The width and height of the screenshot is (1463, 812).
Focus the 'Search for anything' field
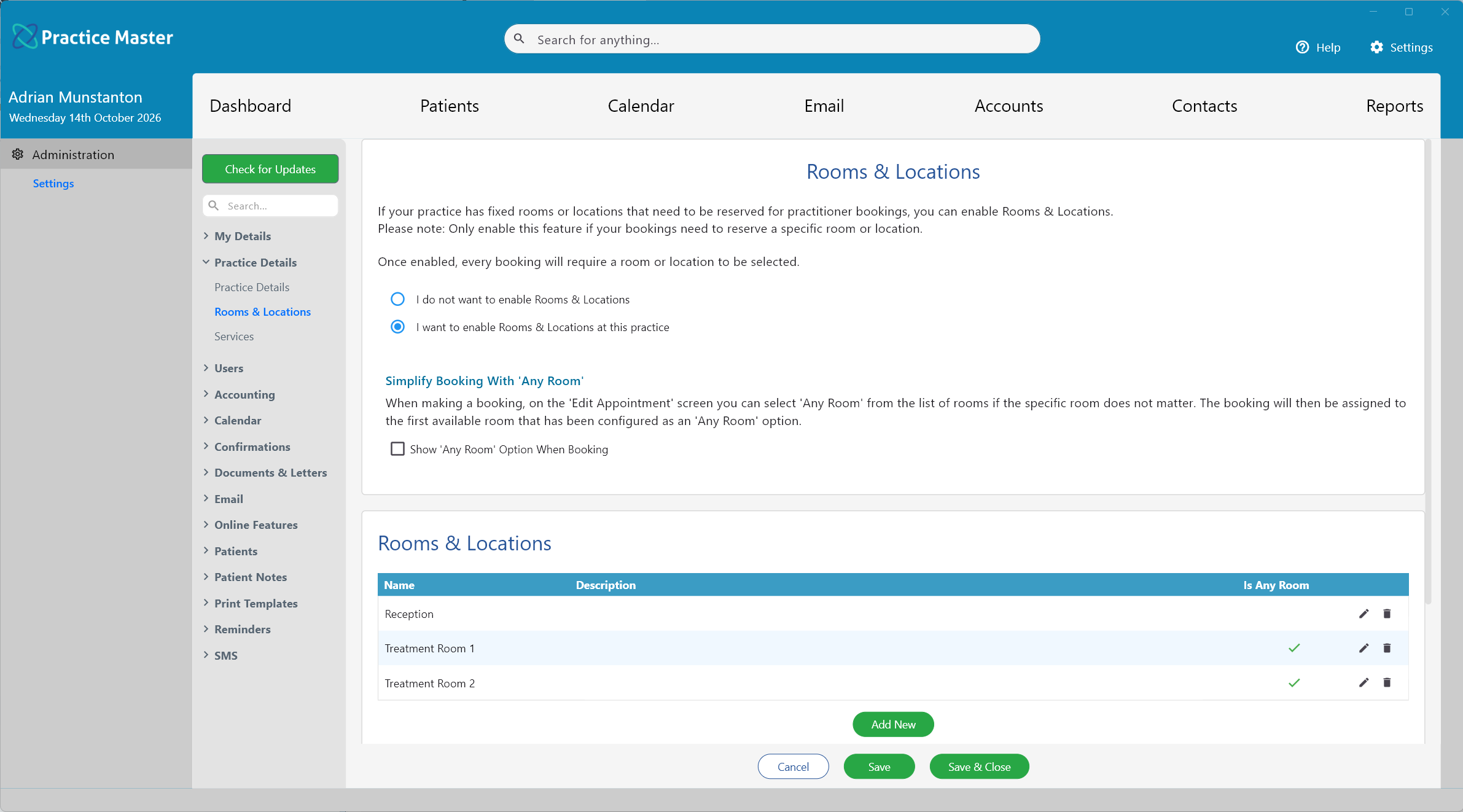point(772,39)
